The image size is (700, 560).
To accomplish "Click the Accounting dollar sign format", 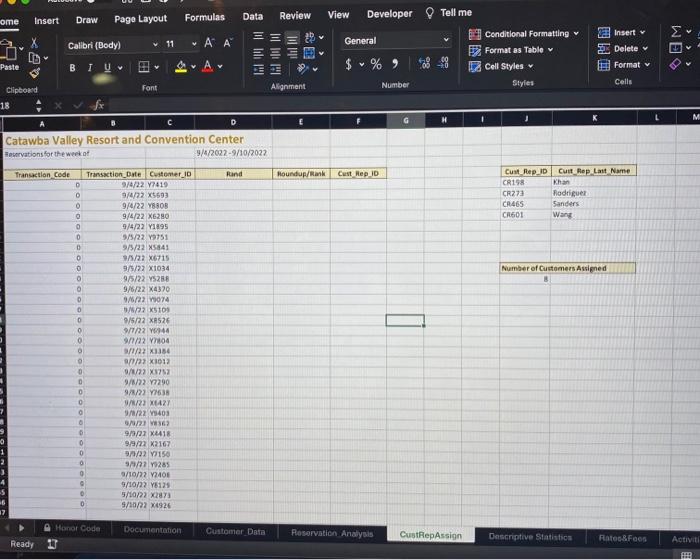I will pos(349,64).
